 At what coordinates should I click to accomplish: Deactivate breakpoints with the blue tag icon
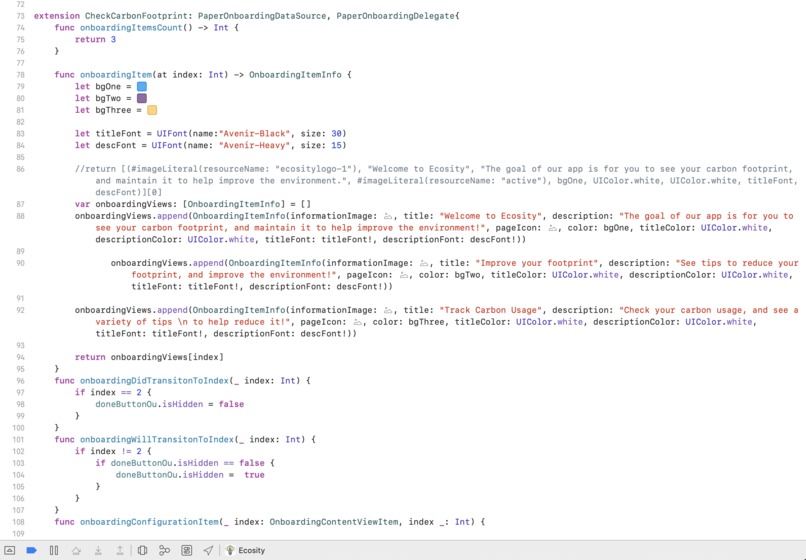pyautogui.click(x=31, y=550)
